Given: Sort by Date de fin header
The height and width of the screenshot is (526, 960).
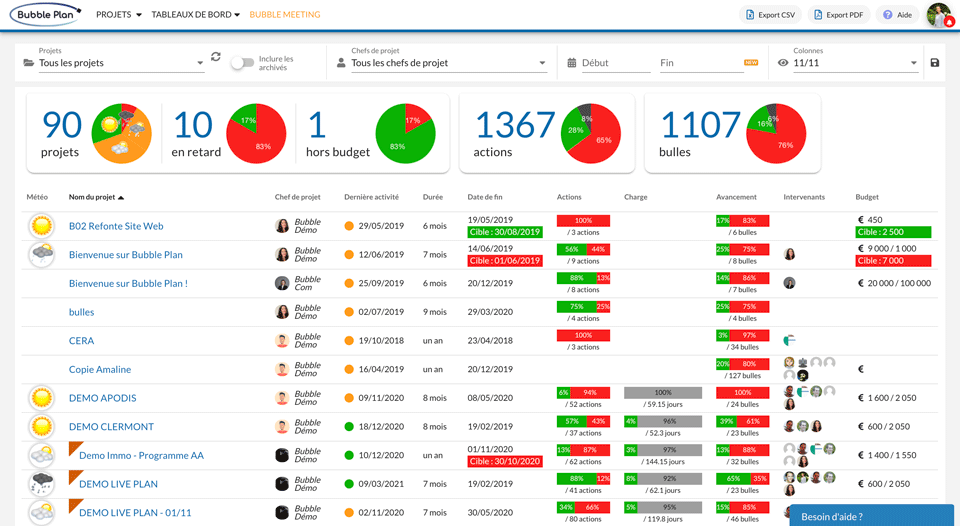Looking at the screenshot, I should [485, 197].
